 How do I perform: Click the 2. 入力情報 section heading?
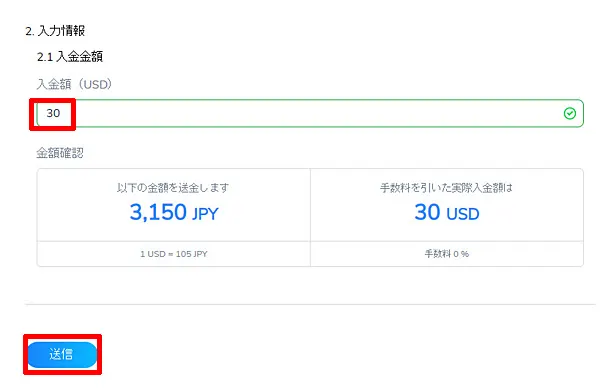[x=55, y=31]
